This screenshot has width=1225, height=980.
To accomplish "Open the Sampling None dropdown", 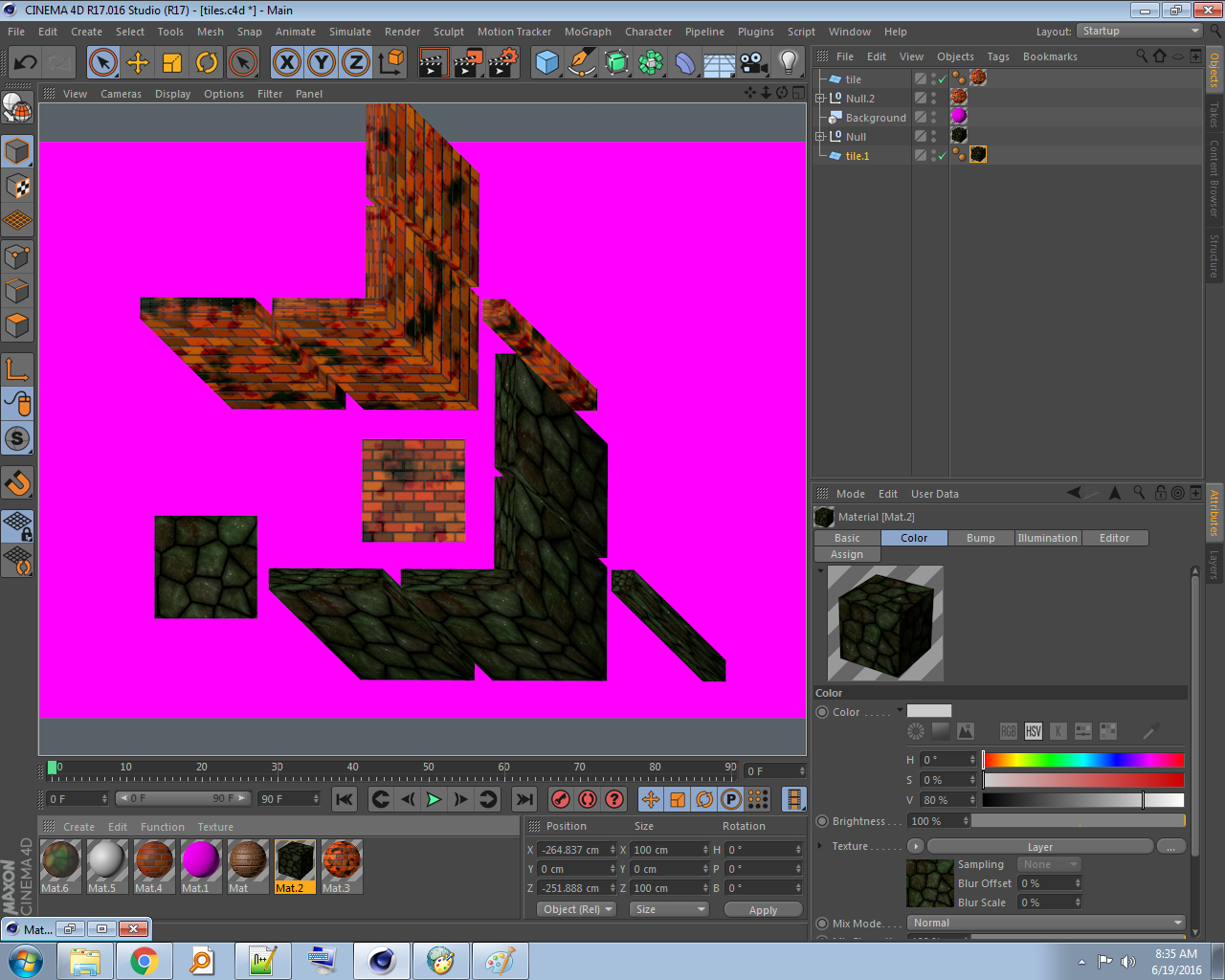I will pyautogui.click(x=1049, y=864).
